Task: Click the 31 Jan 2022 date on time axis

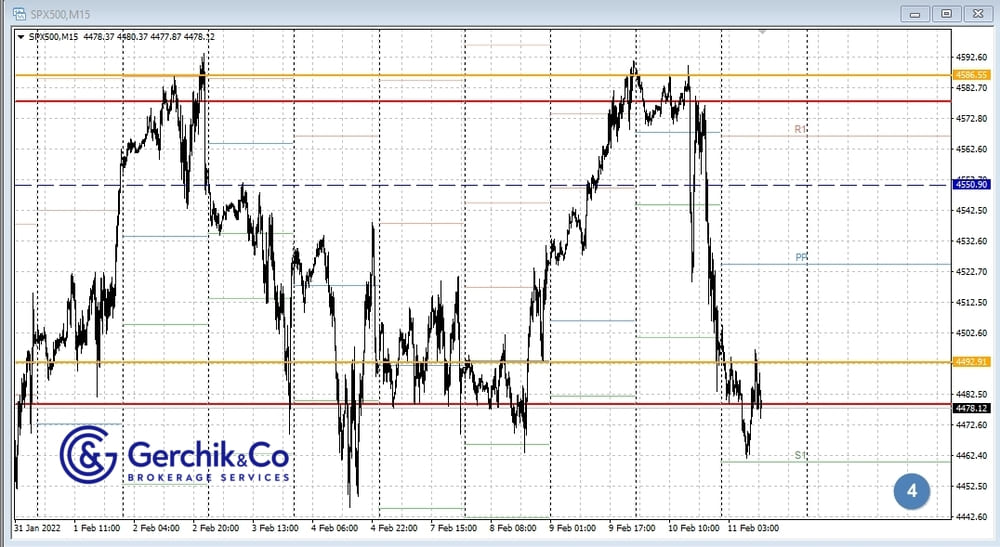Action: (x=39, y=527)
